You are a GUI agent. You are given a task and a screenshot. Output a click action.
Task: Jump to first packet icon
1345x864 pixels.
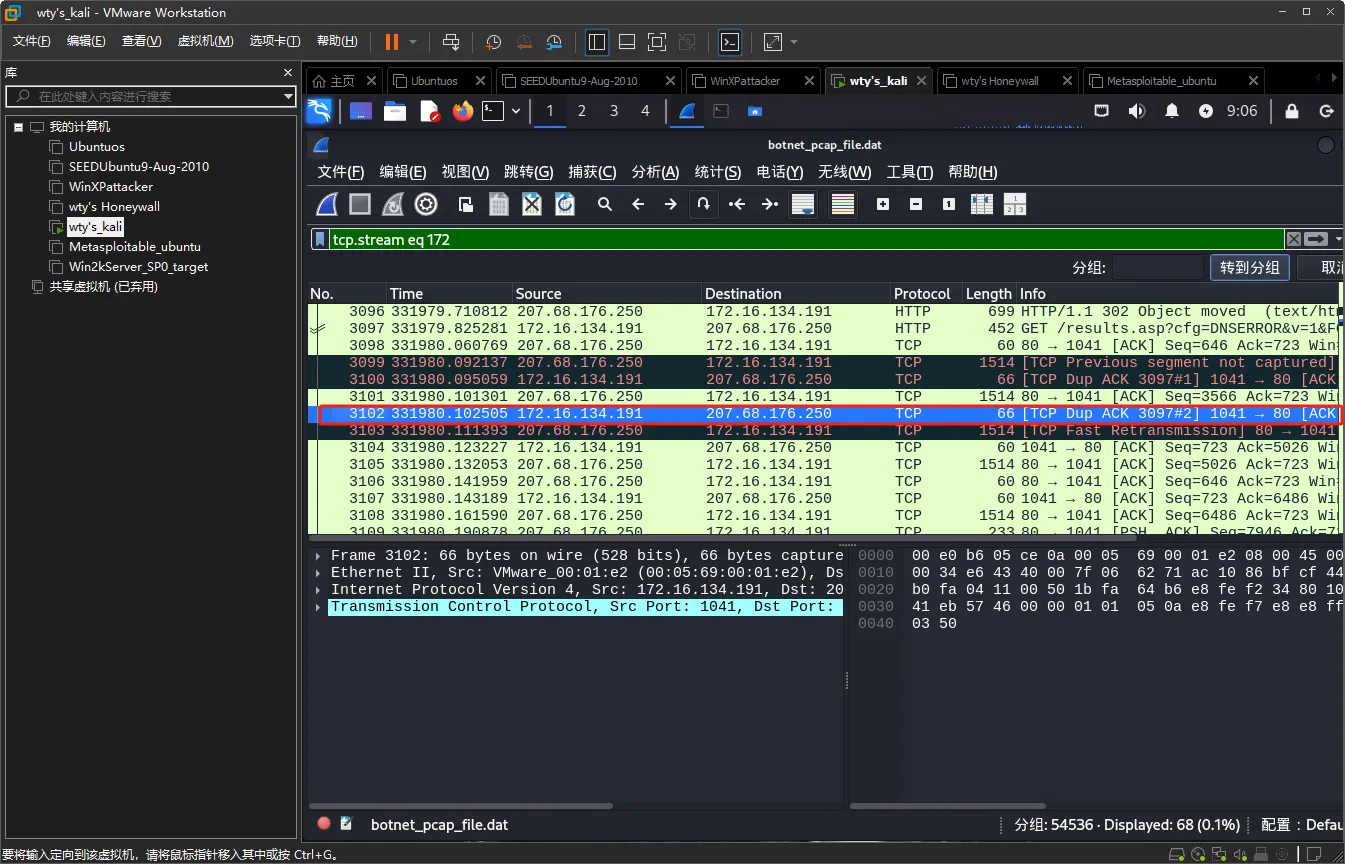[737, 204]
